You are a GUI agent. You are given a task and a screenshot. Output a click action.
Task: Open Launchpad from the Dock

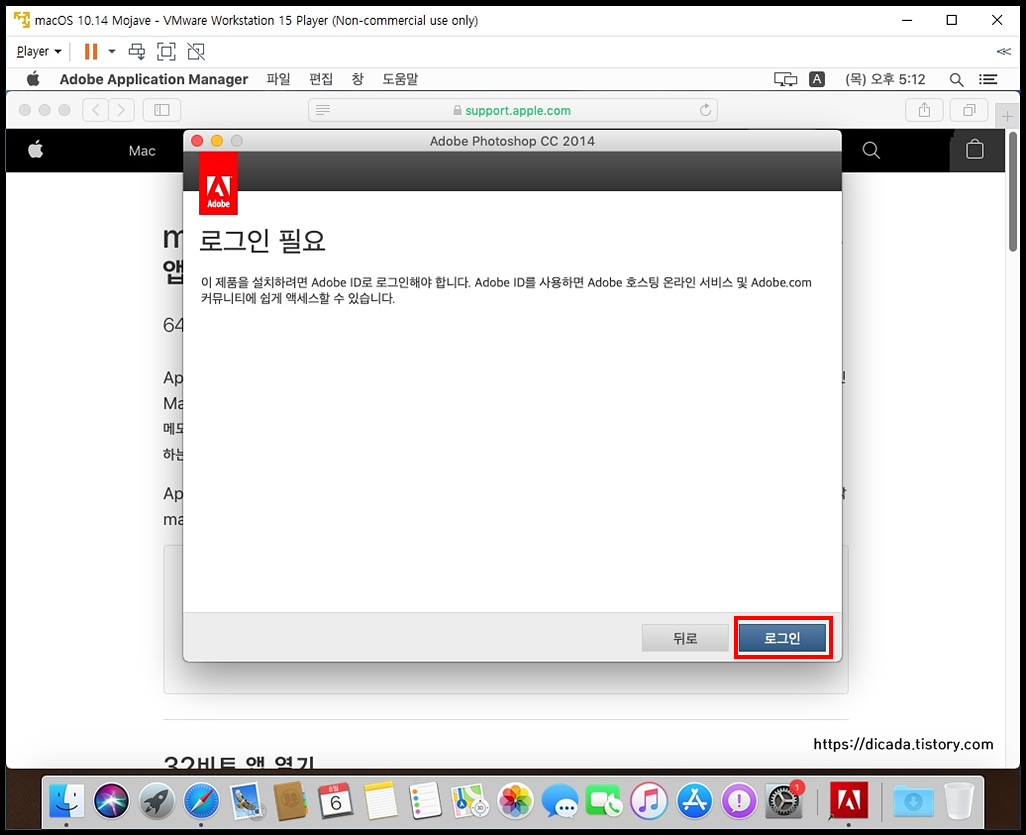pos(156,800)
